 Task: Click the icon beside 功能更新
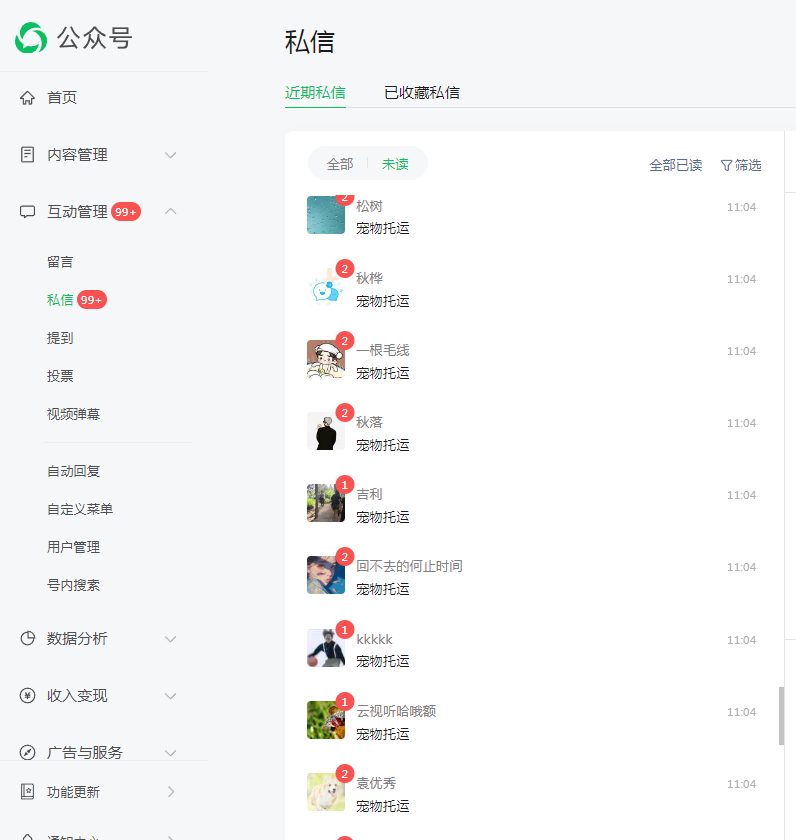(27, 791)
